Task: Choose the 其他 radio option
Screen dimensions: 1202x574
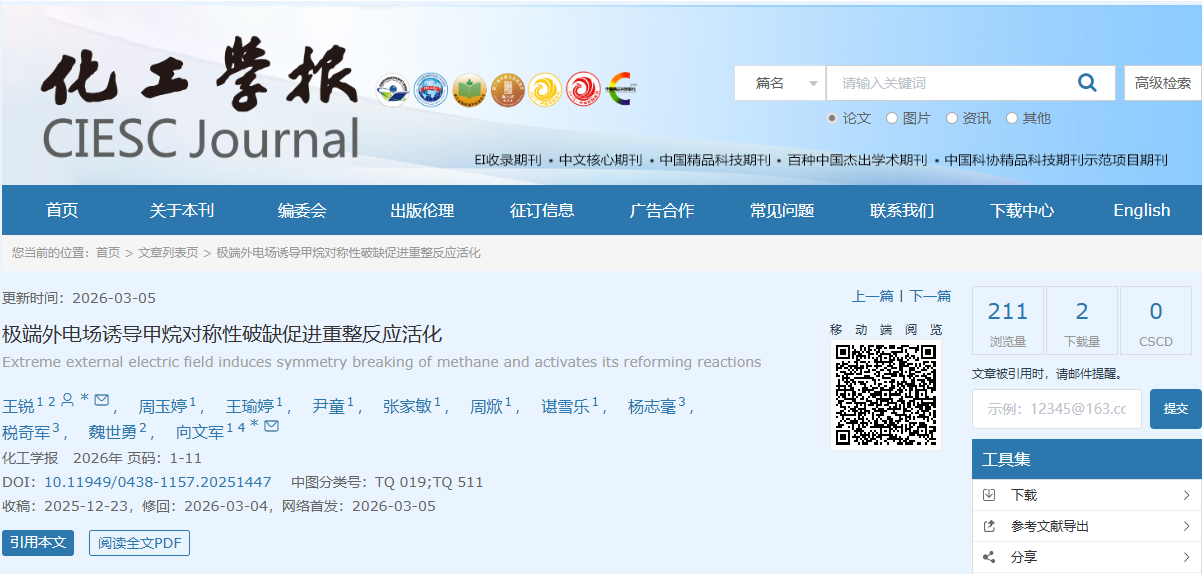Action: [x=1012, y=118]
